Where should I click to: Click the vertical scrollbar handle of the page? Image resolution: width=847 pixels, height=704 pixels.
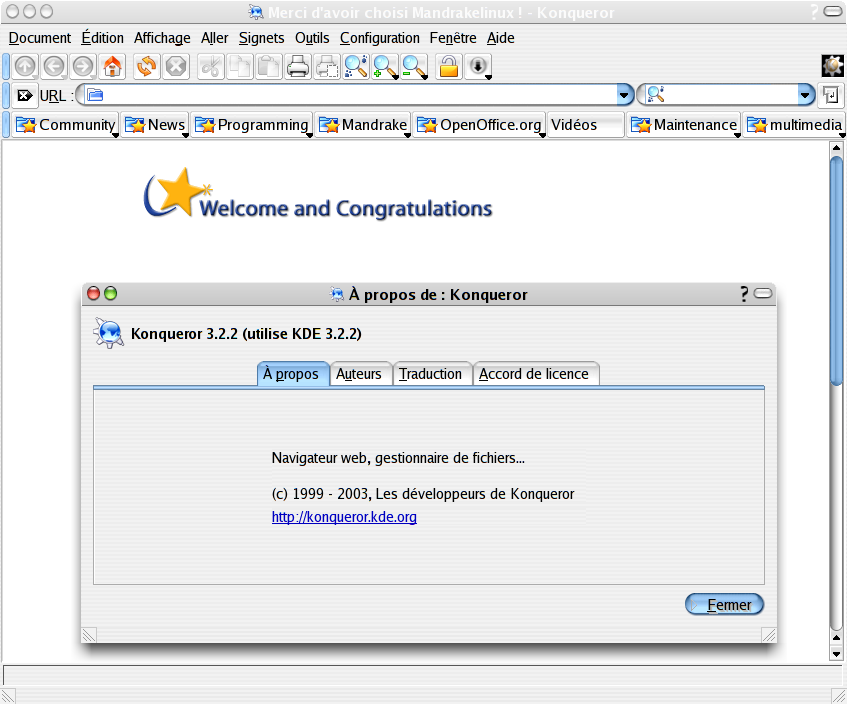tap(836, 271)
